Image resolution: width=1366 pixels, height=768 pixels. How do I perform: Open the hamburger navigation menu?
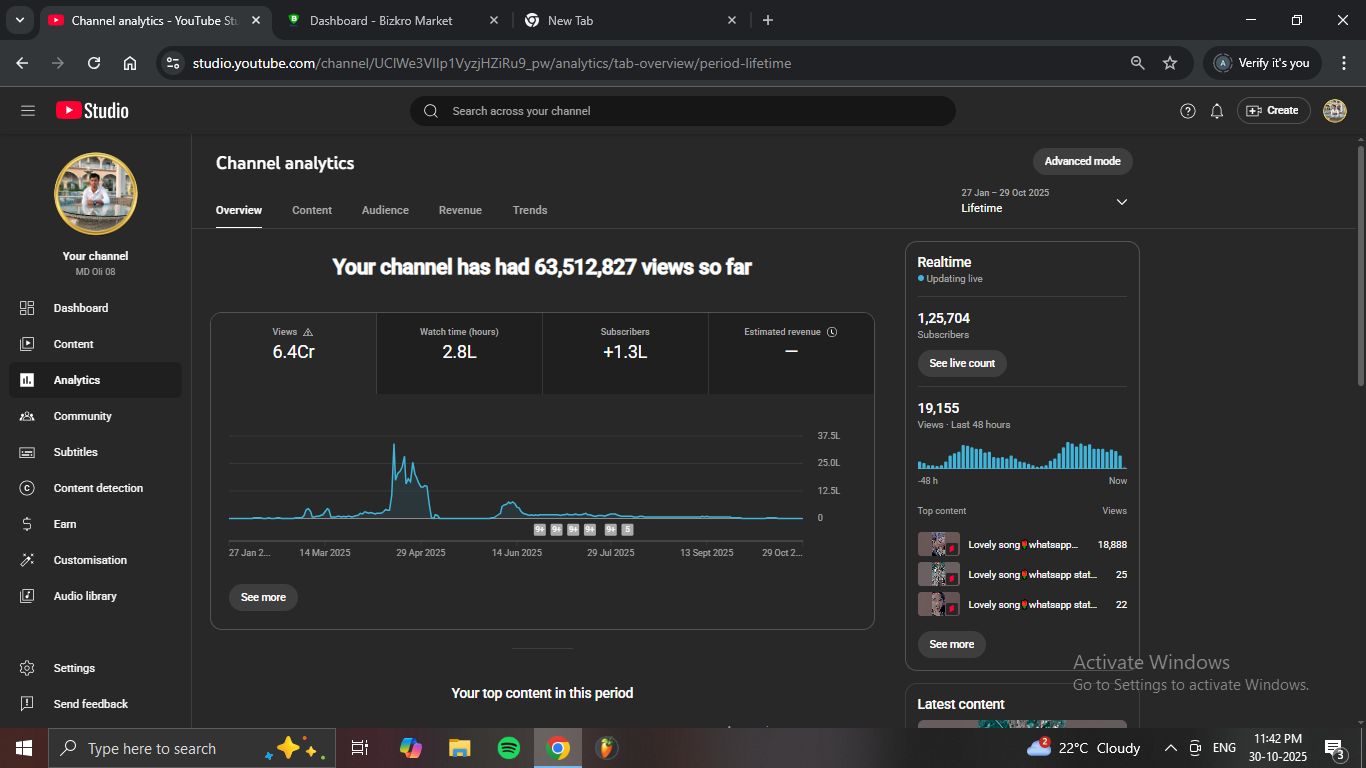pos(28,111)
